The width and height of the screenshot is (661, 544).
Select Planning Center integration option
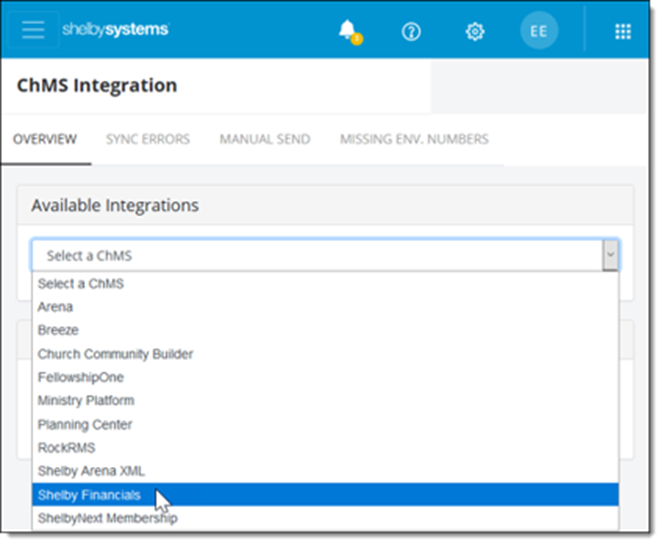(x=84, y=424)
